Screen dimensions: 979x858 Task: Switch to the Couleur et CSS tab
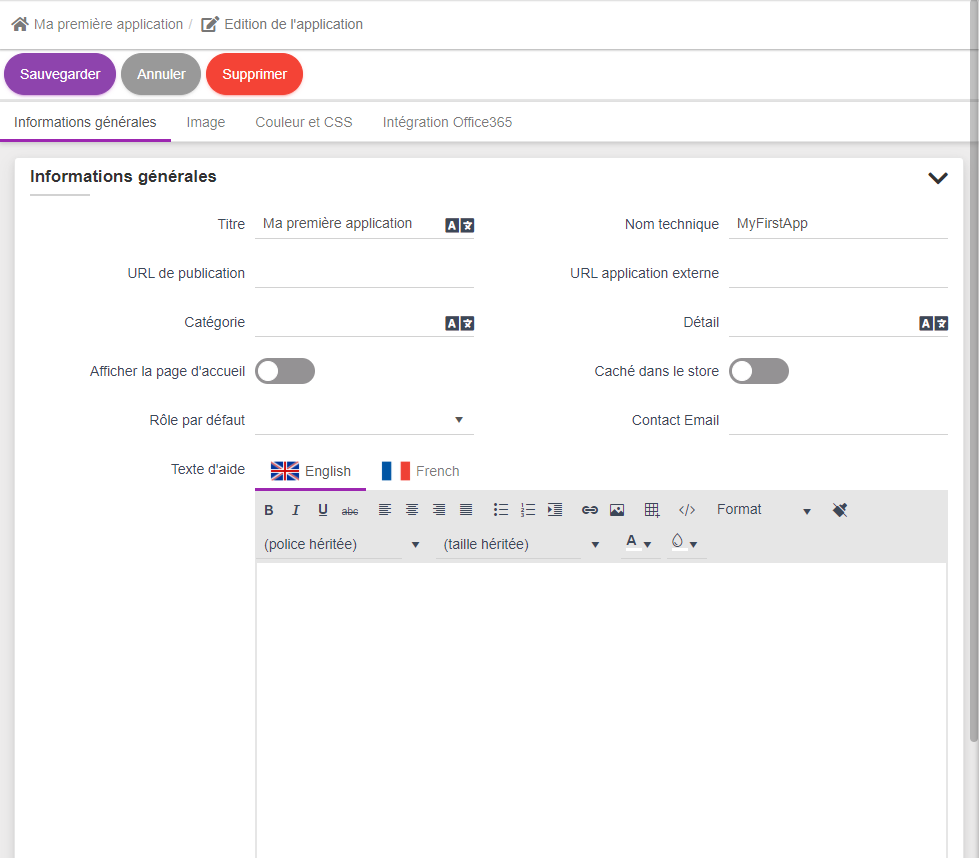point(304,122)
